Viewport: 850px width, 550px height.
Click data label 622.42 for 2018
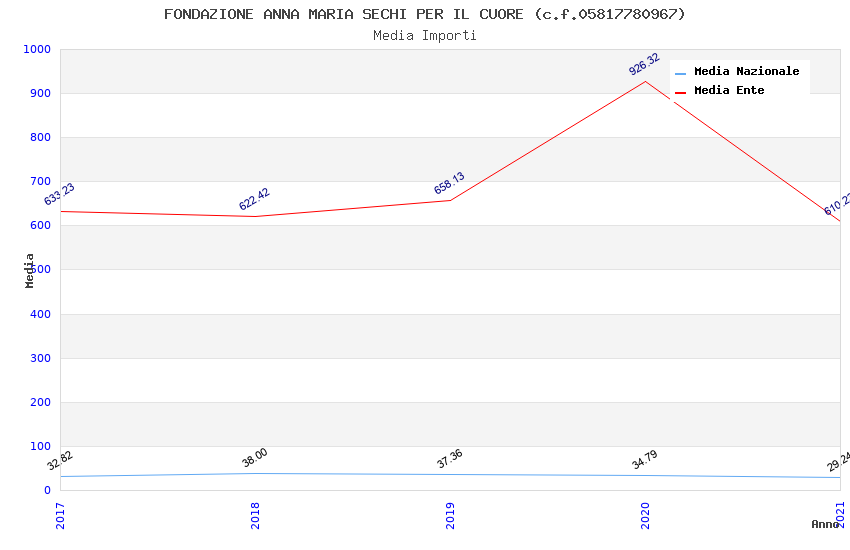coord(254,199)
